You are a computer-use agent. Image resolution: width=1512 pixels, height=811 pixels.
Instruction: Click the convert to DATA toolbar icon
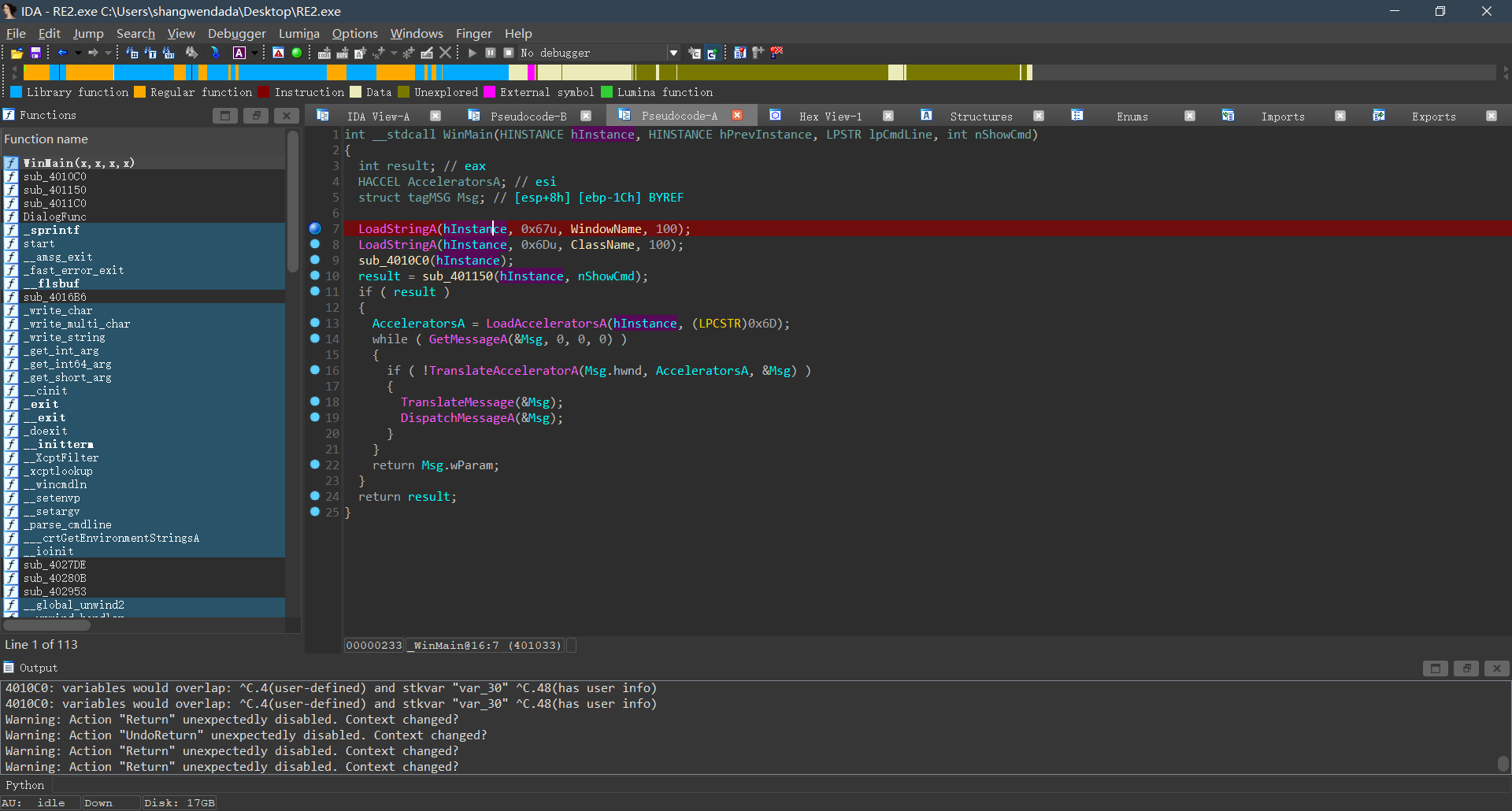342,53
